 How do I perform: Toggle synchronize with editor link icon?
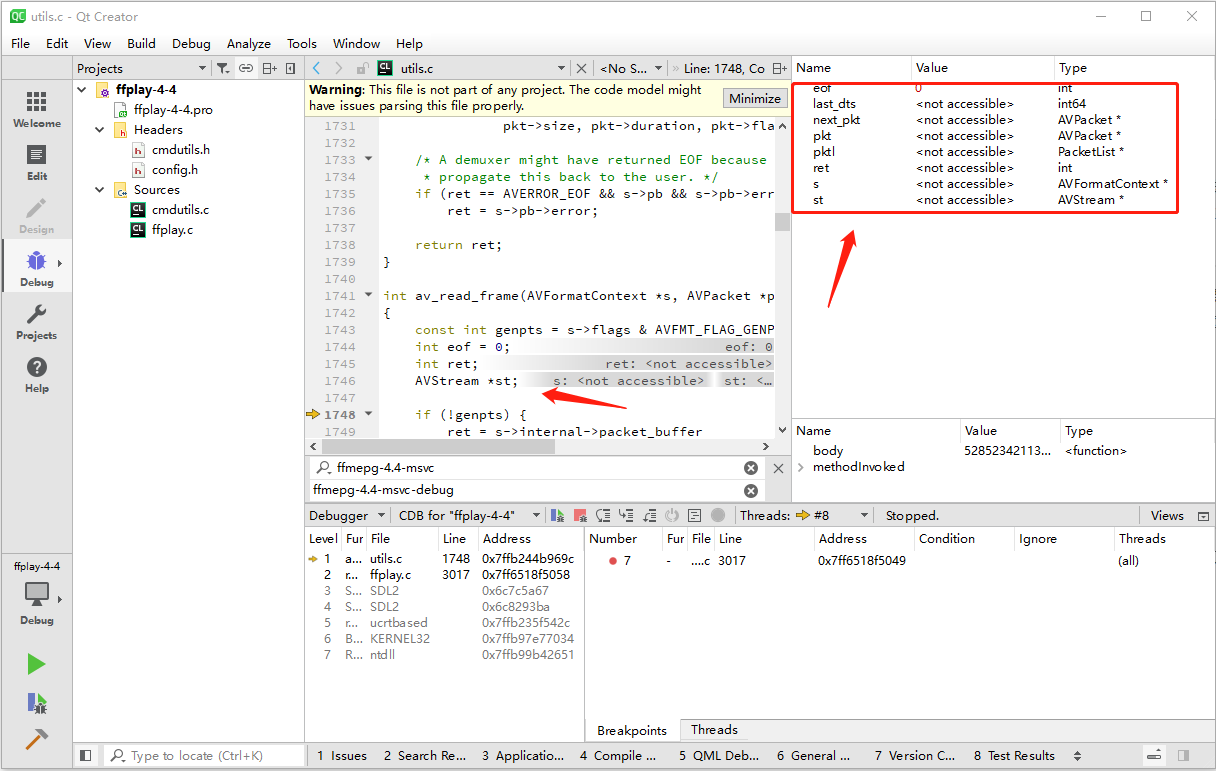(x=246, y=68)
